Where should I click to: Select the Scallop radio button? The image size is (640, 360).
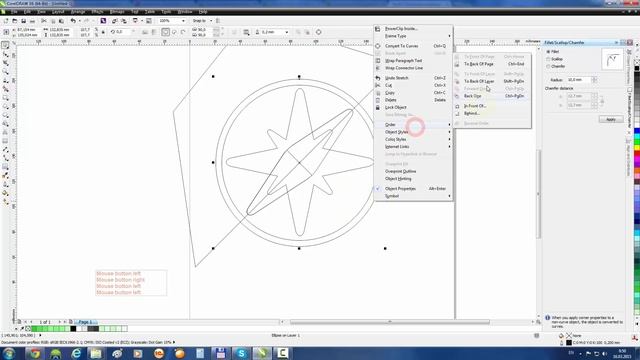coord(548,59)
